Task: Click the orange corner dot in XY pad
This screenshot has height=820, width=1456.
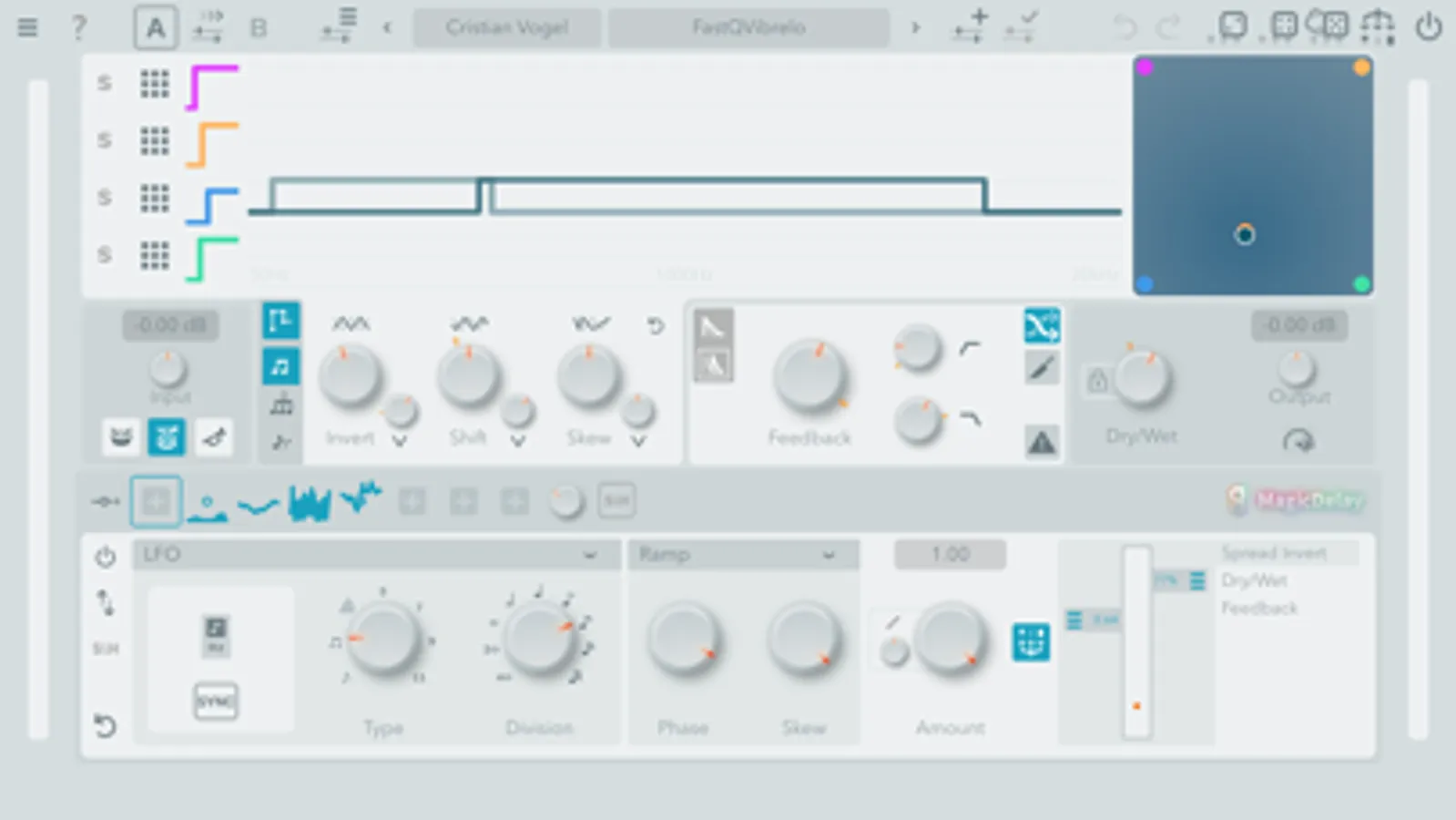Action: click(x=1361, y=67)
